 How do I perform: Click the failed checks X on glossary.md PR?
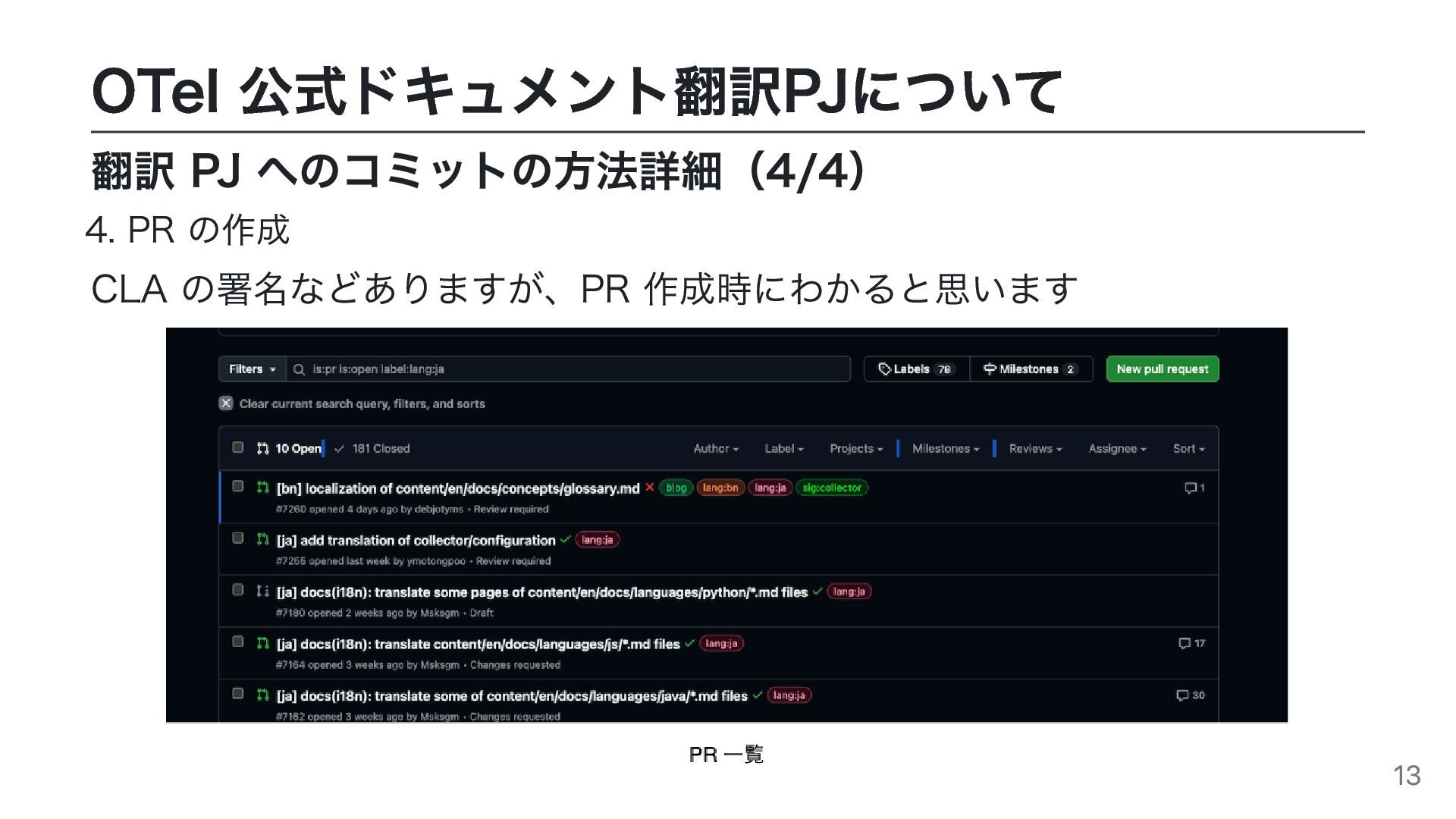(649, 488)
